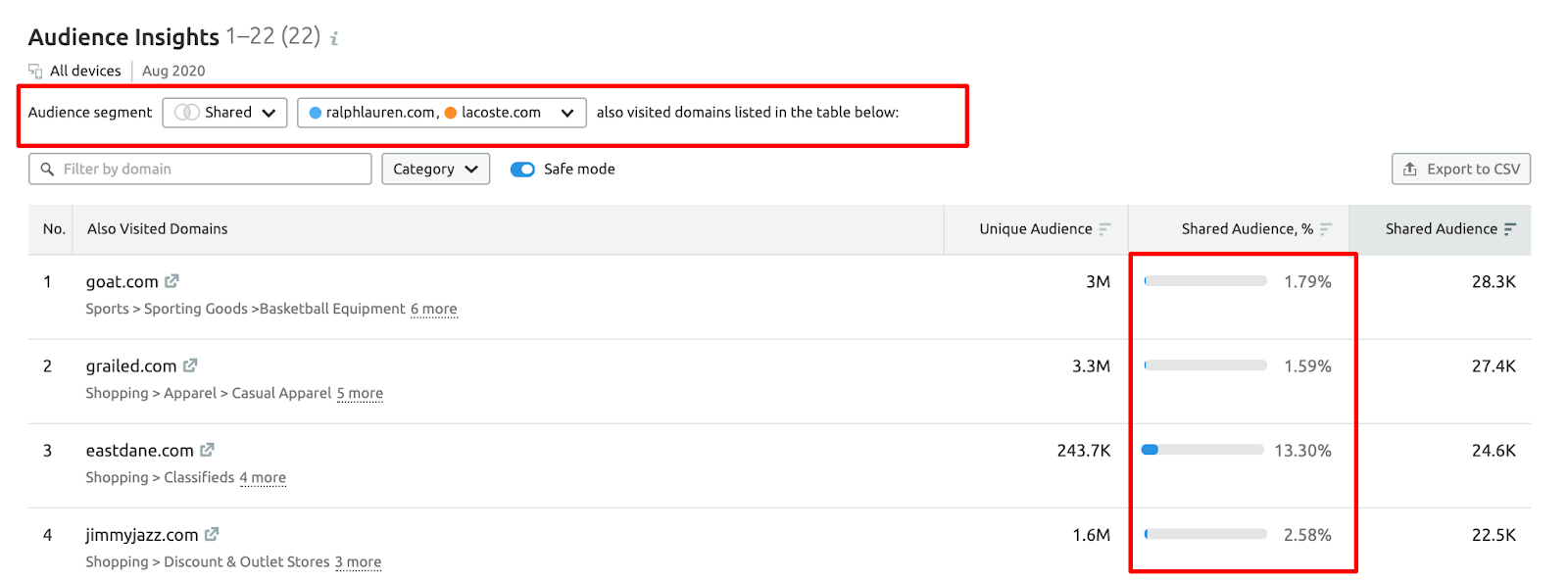This screenshot has width=1568, height=583.
Task: Expand 3 more categories for jimmyjazz.com
Action: click(x=359, y=561)
